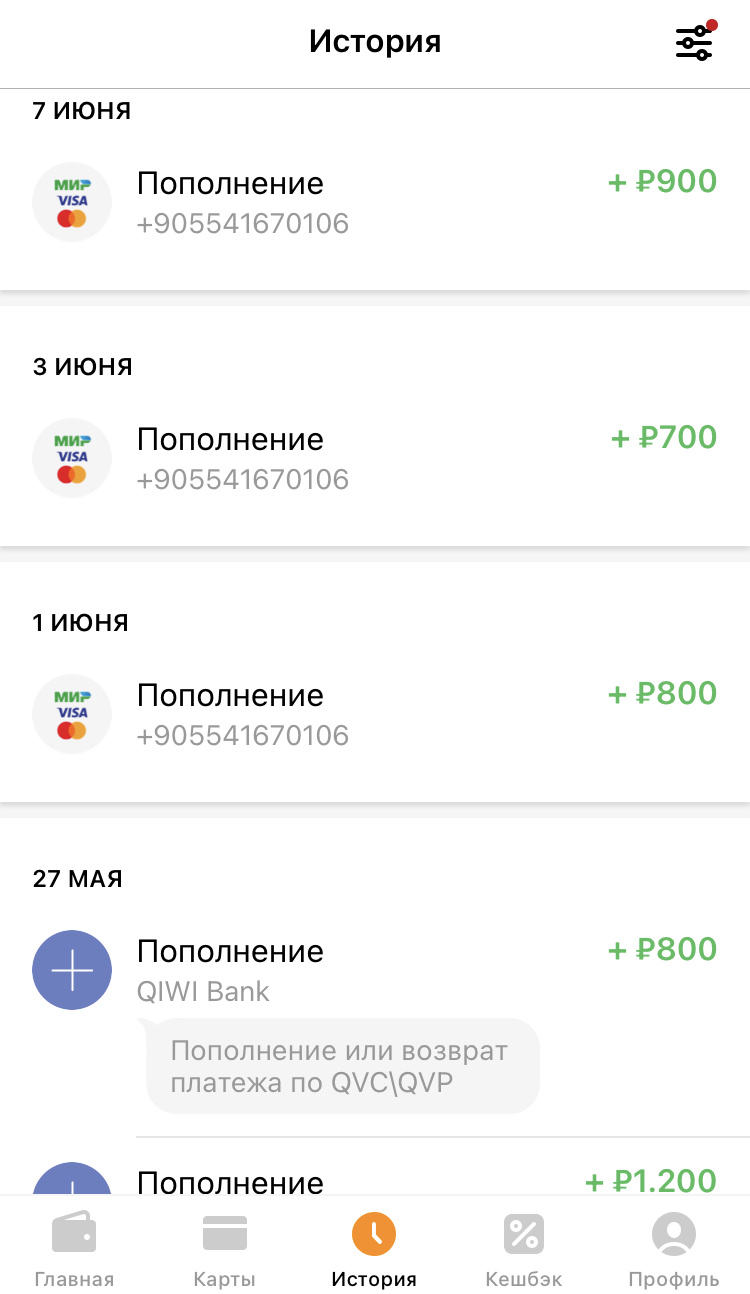Image resolution: width=750 pixels, height=1294 pixels.
Task: Tap the cards icon in bottom bar
Action: pyautogui.click(x=225, y=1234)
